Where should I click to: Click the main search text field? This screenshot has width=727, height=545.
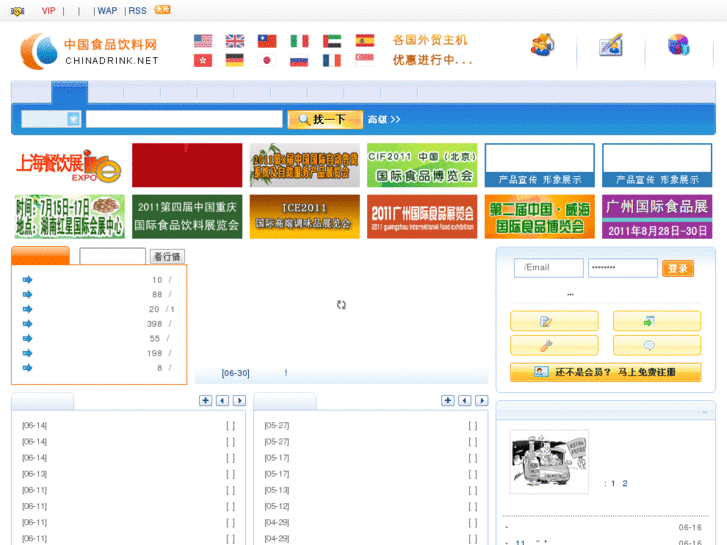[184, 119]
